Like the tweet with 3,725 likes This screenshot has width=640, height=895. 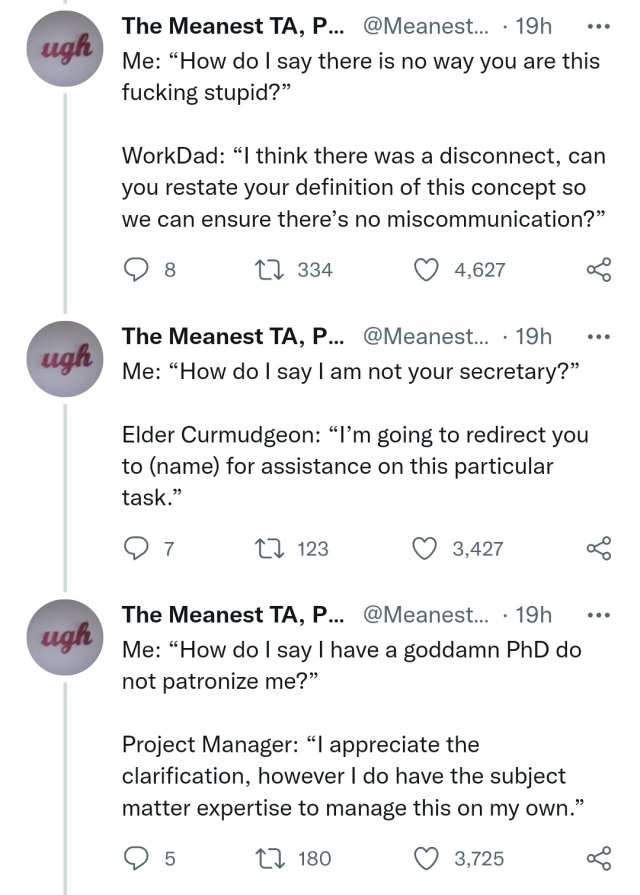(x=428, y=858)
